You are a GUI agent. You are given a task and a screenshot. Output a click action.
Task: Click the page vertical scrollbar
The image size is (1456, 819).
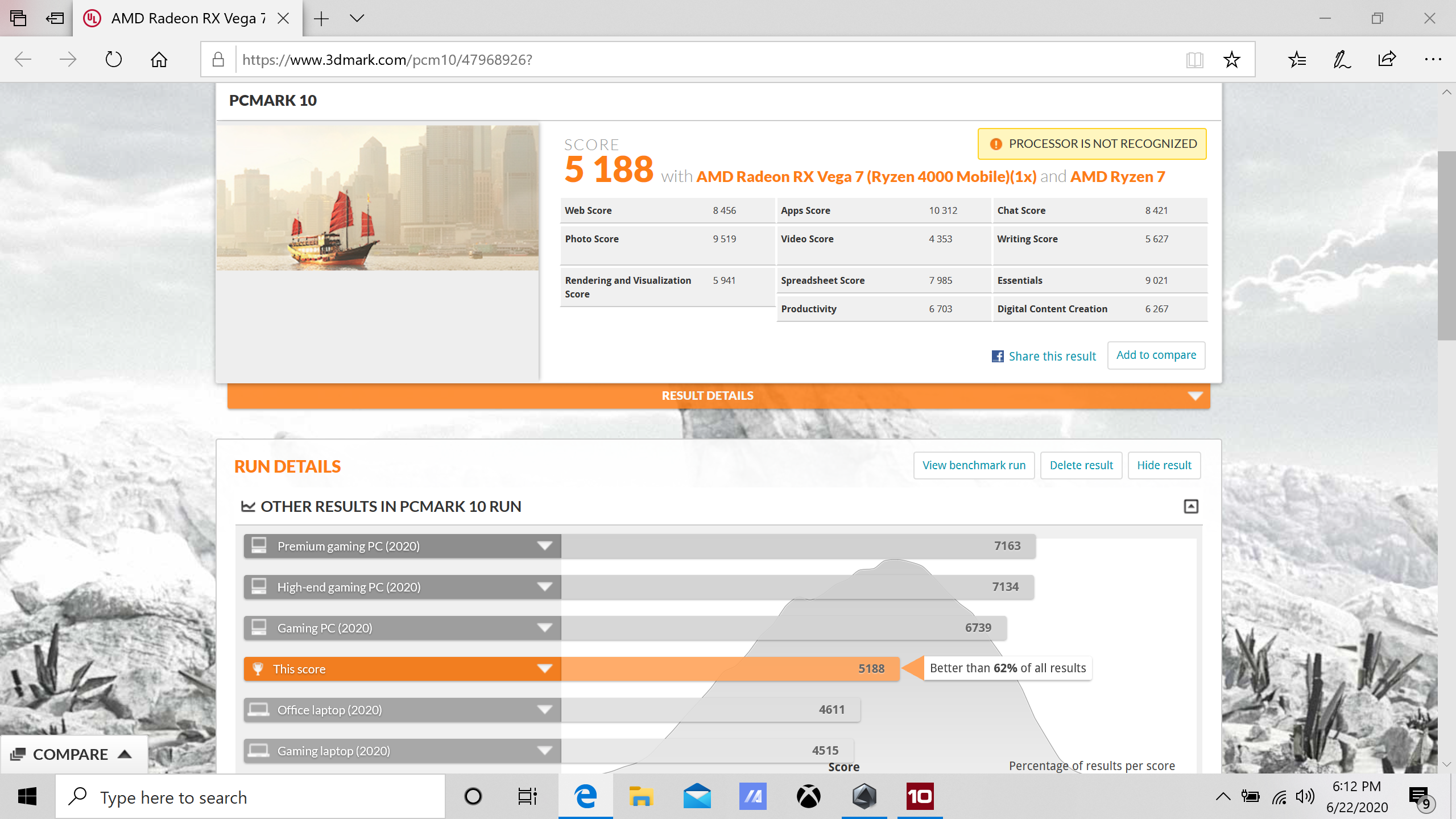tap(1446, 246)
